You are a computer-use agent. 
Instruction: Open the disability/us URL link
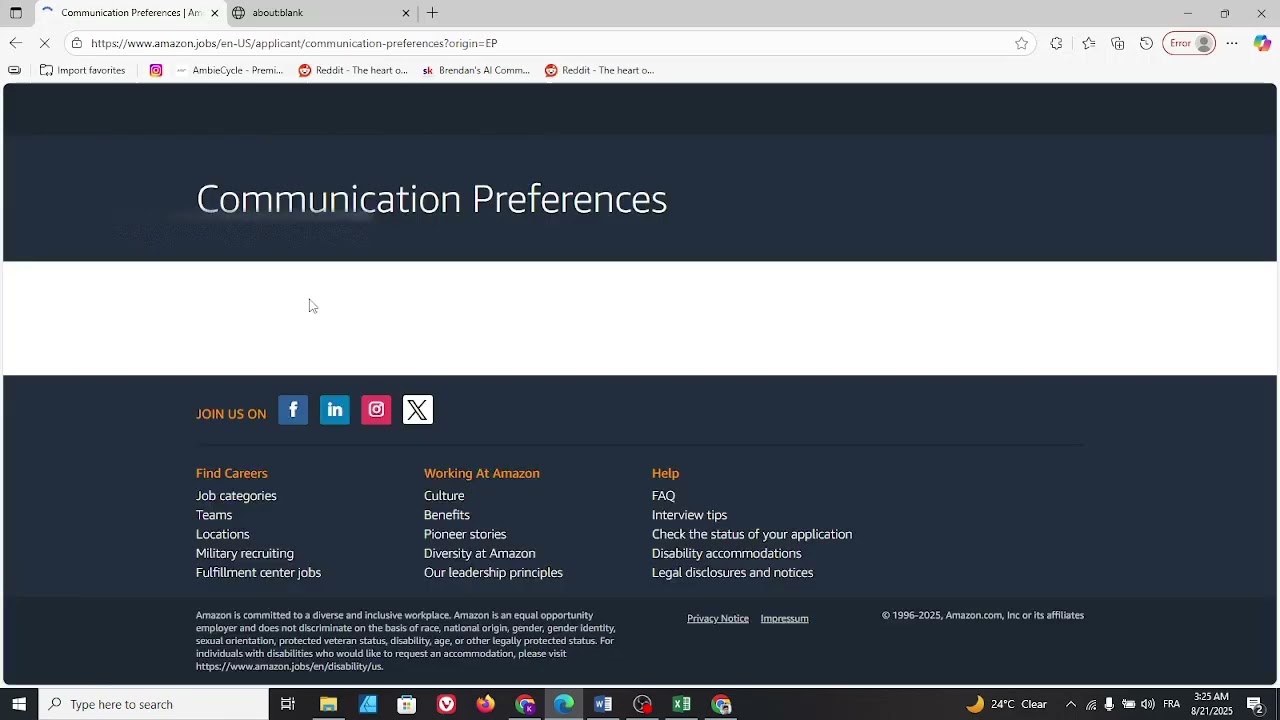click(x=289, y=667)
